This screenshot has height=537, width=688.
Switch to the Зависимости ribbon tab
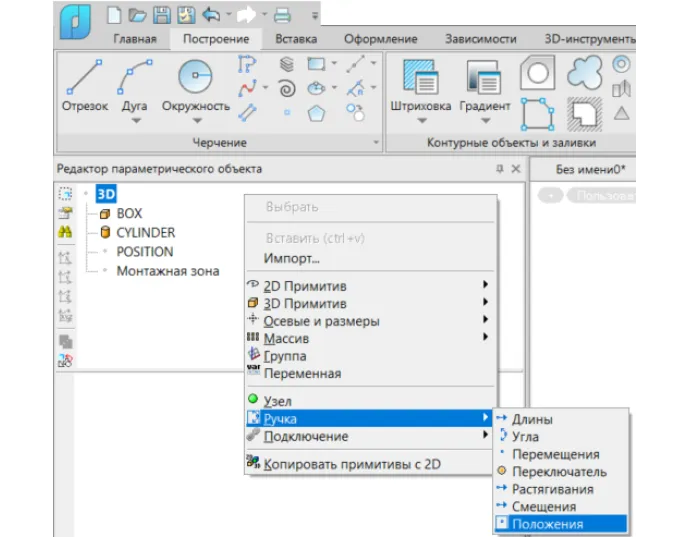click(x=480, y=39)
